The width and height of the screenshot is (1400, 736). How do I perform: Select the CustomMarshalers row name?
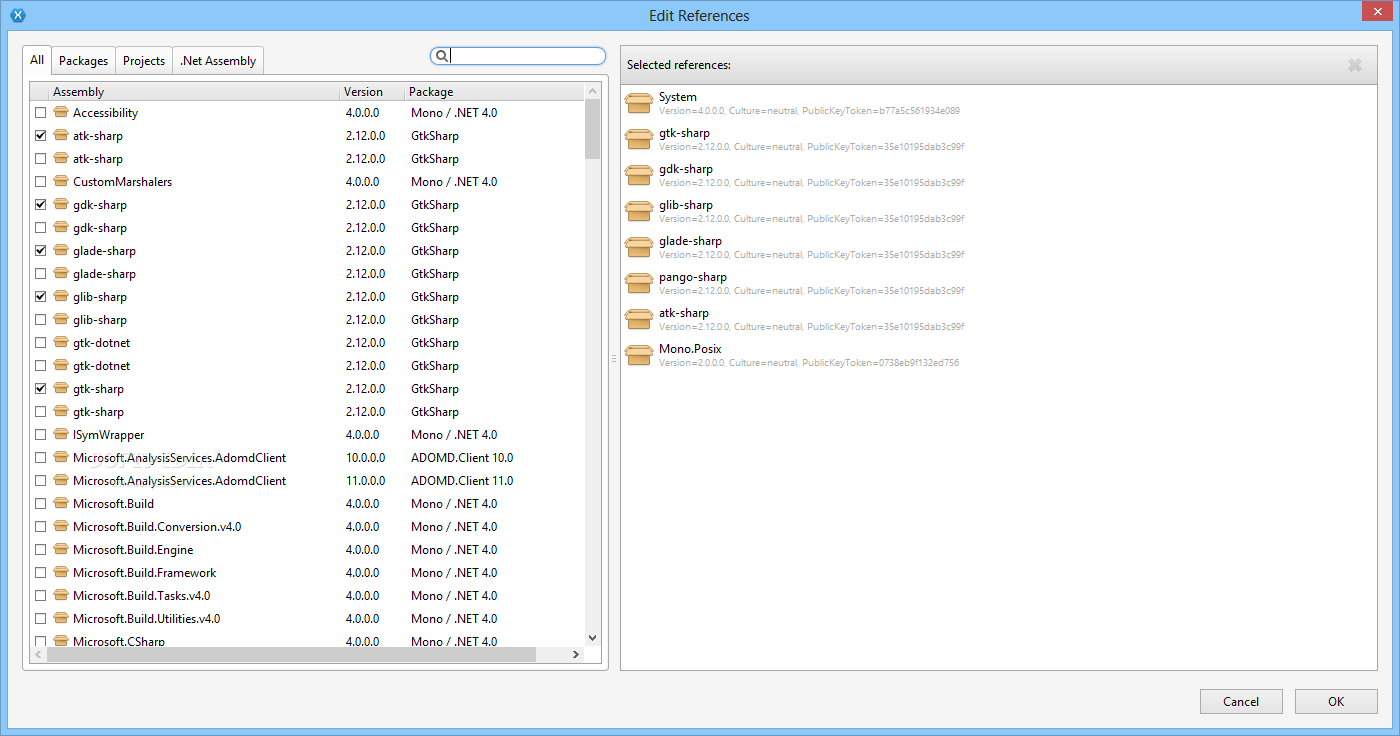pos(122,182)
